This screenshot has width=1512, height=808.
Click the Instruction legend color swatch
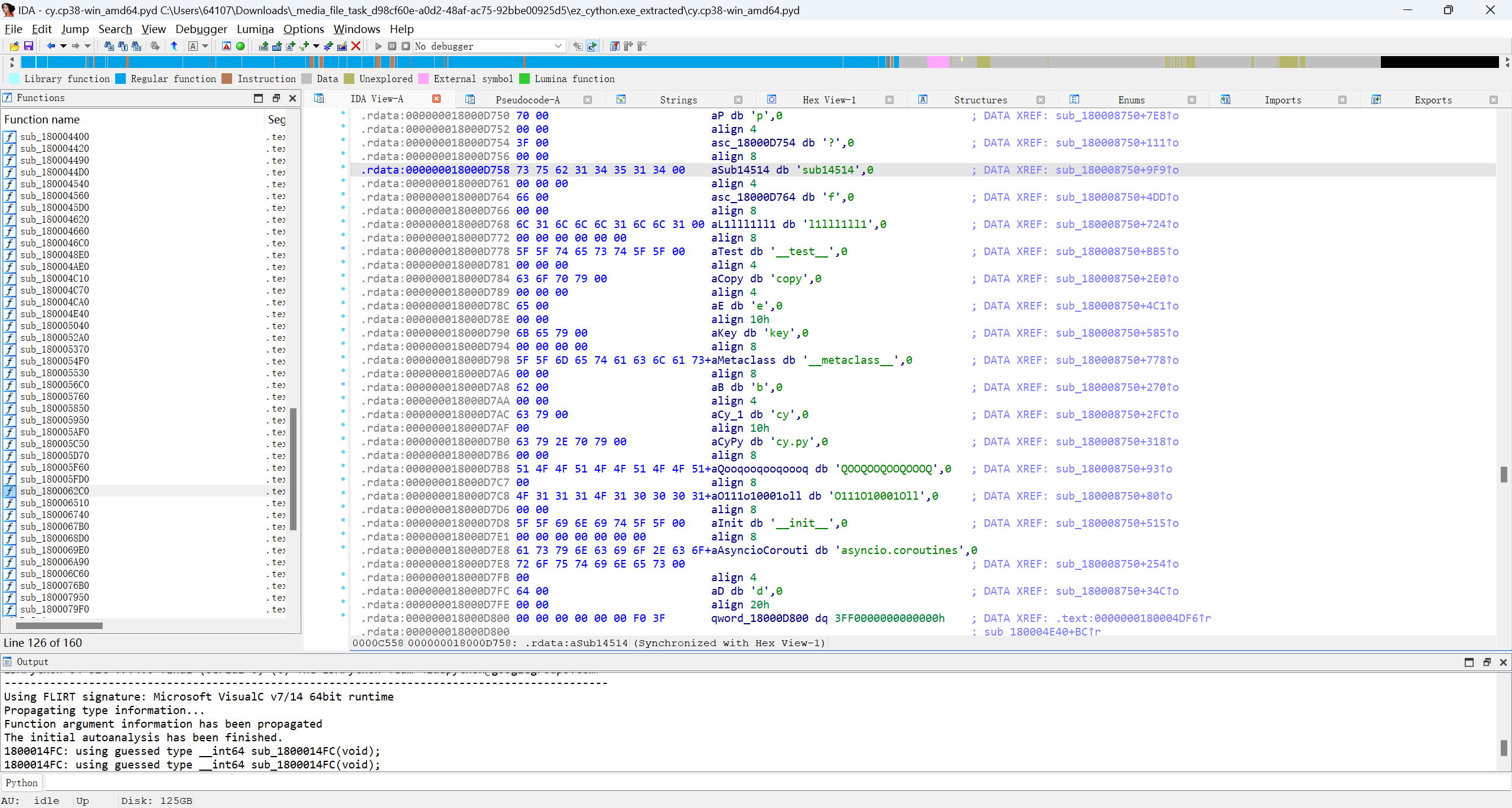227,79
